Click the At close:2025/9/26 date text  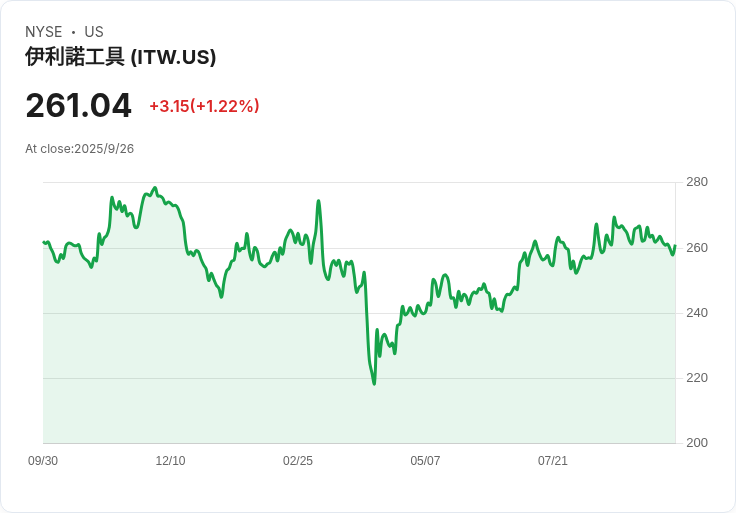point(79,149)
